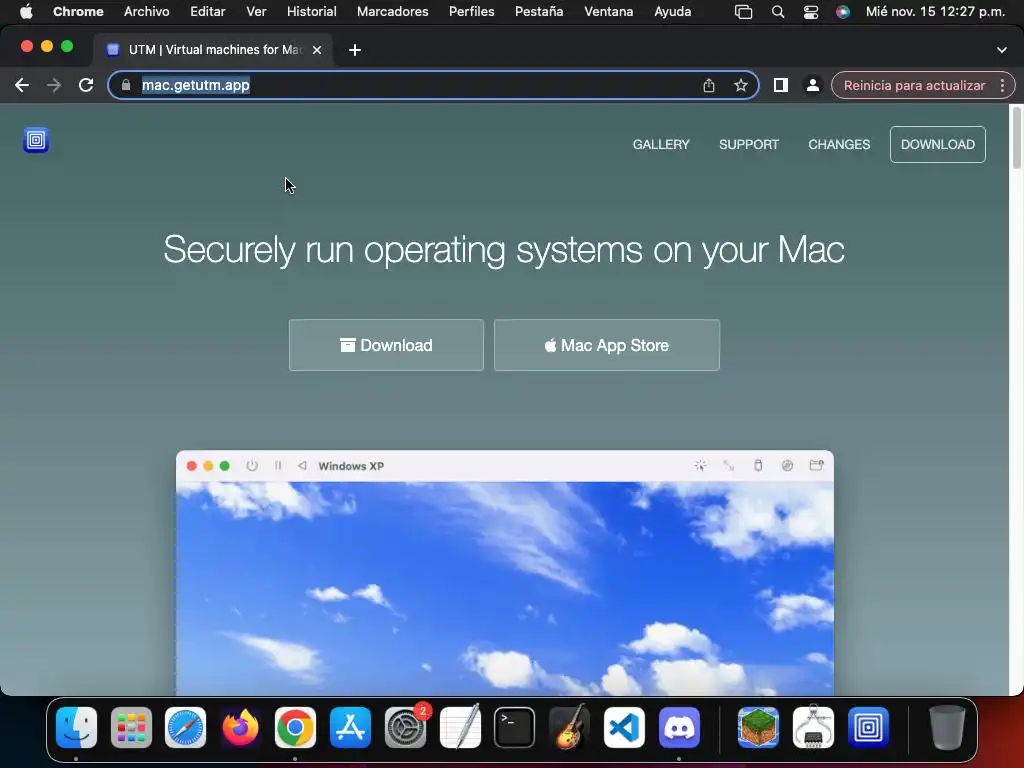
Task: Open the Ventana menu
Action: (x=608, y=11)
